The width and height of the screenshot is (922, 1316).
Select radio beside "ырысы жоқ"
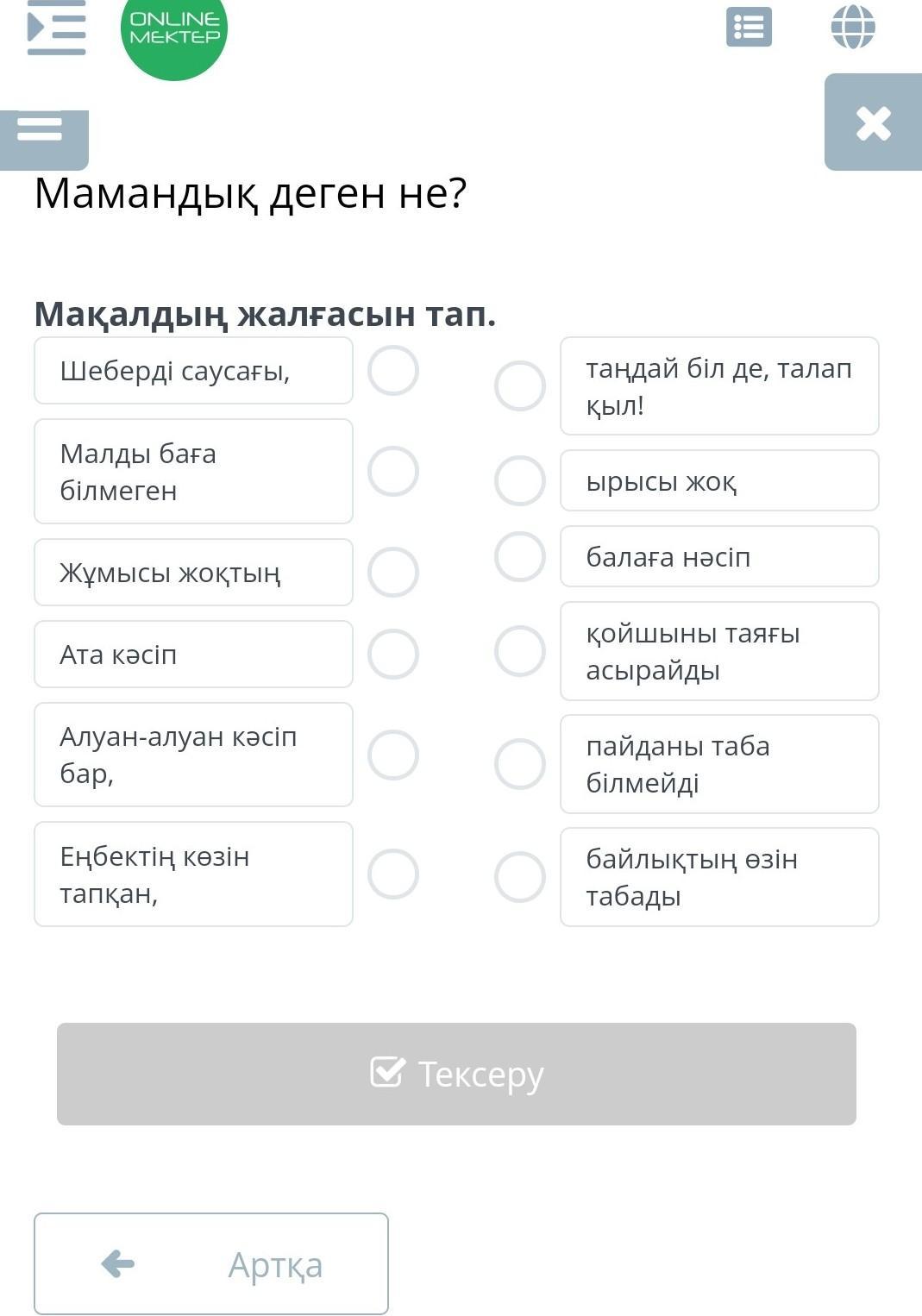pos(520,480)
